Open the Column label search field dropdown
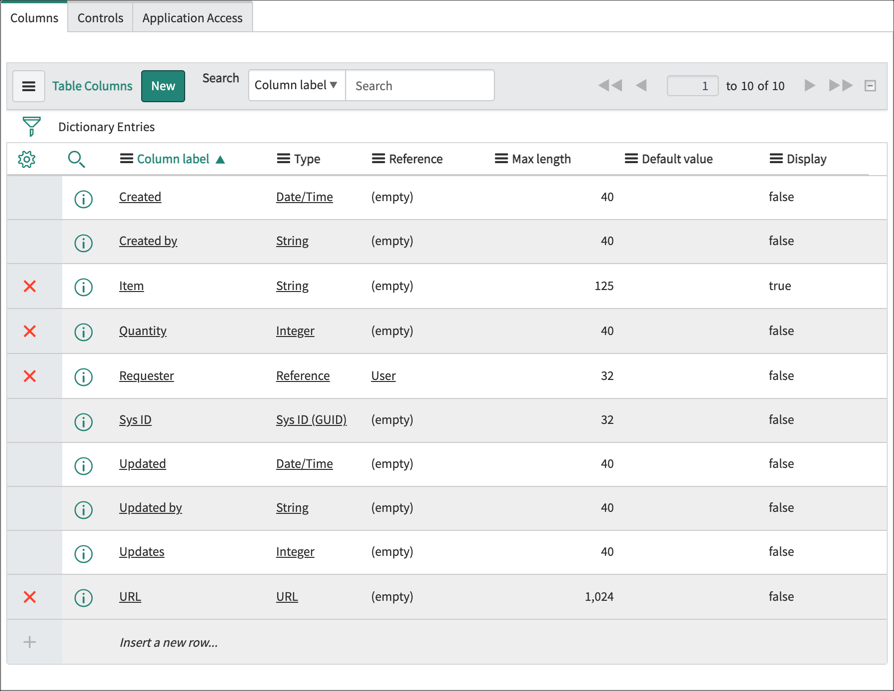Screen dimensions: 894x691 [296, 85]
